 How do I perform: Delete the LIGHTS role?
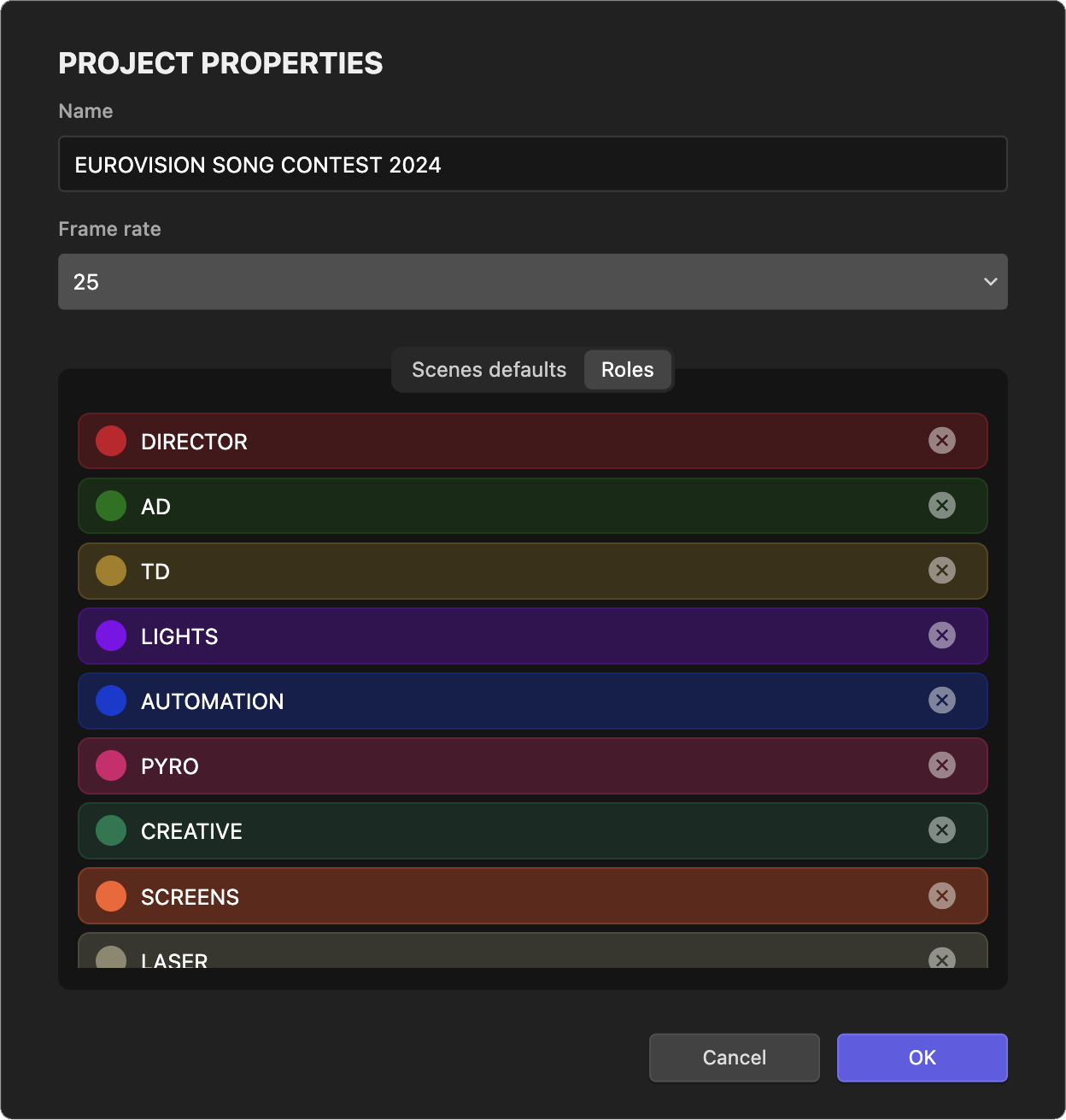pyautogui.click(x=942, y=636)
